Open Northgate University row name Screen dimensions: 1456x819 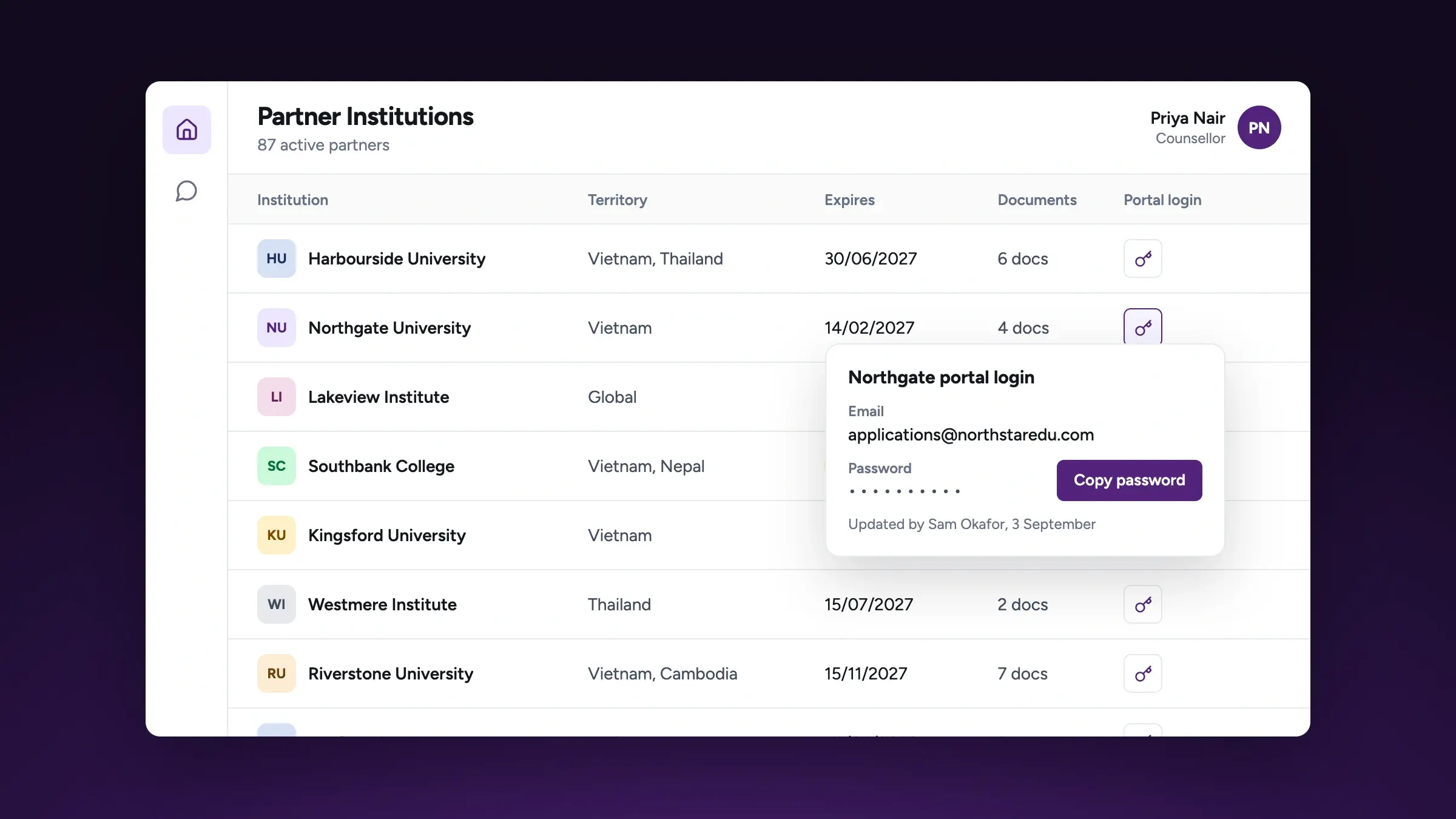click(x=389, y=328)
